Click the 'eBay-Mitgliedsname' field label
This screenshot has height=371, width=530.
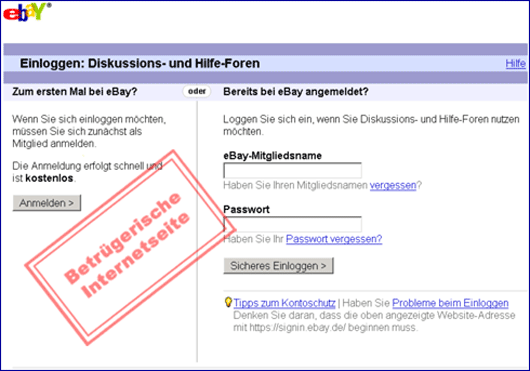click(x=272, y=156)
